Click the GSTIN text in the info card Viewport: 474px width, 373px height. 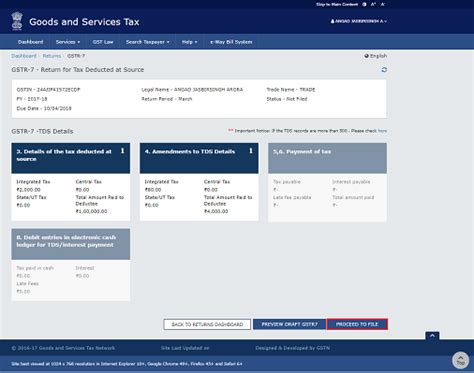pos(48,90)
